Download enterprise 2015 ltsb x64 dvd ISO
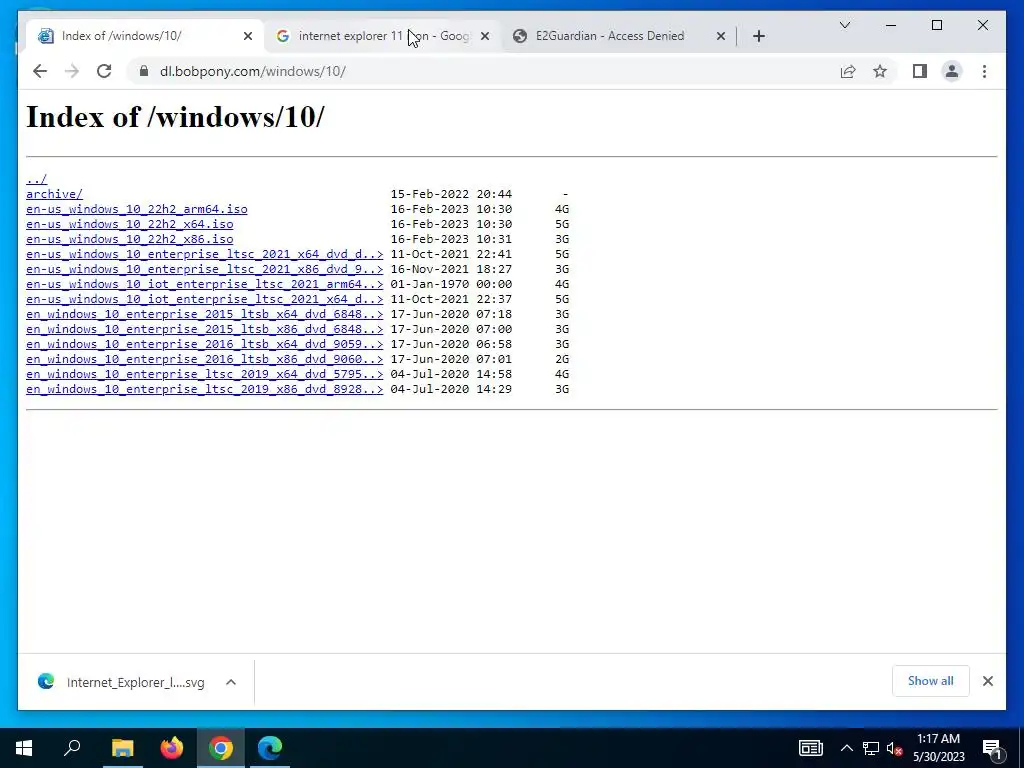This screenshot has height=768, width=1024. coord(204,314)
